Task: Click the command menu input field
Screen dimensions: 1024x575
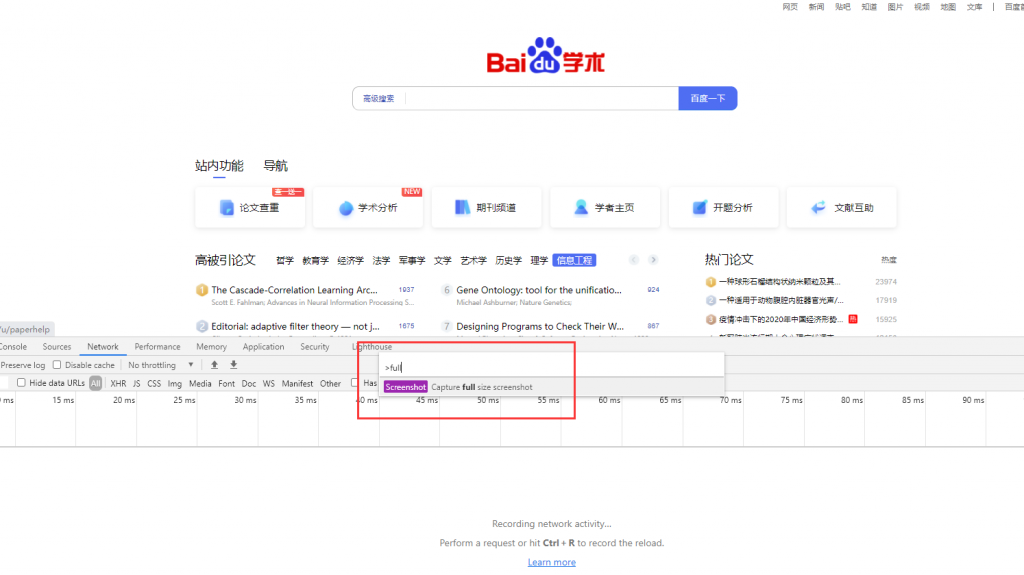Action: (x=550, y=367)
